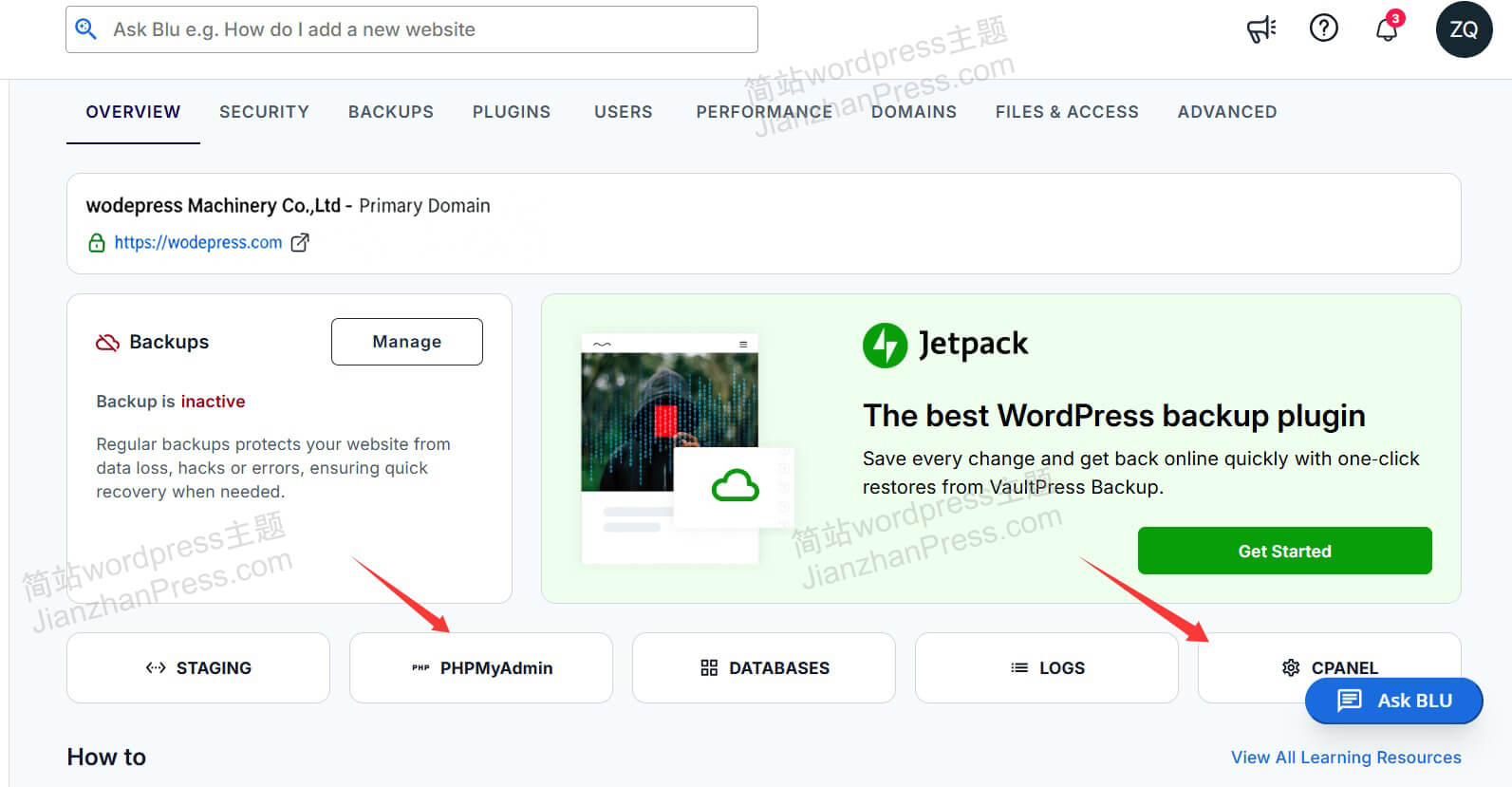
Task: Go to the Users tab
Action: click(x=624, y=112)
